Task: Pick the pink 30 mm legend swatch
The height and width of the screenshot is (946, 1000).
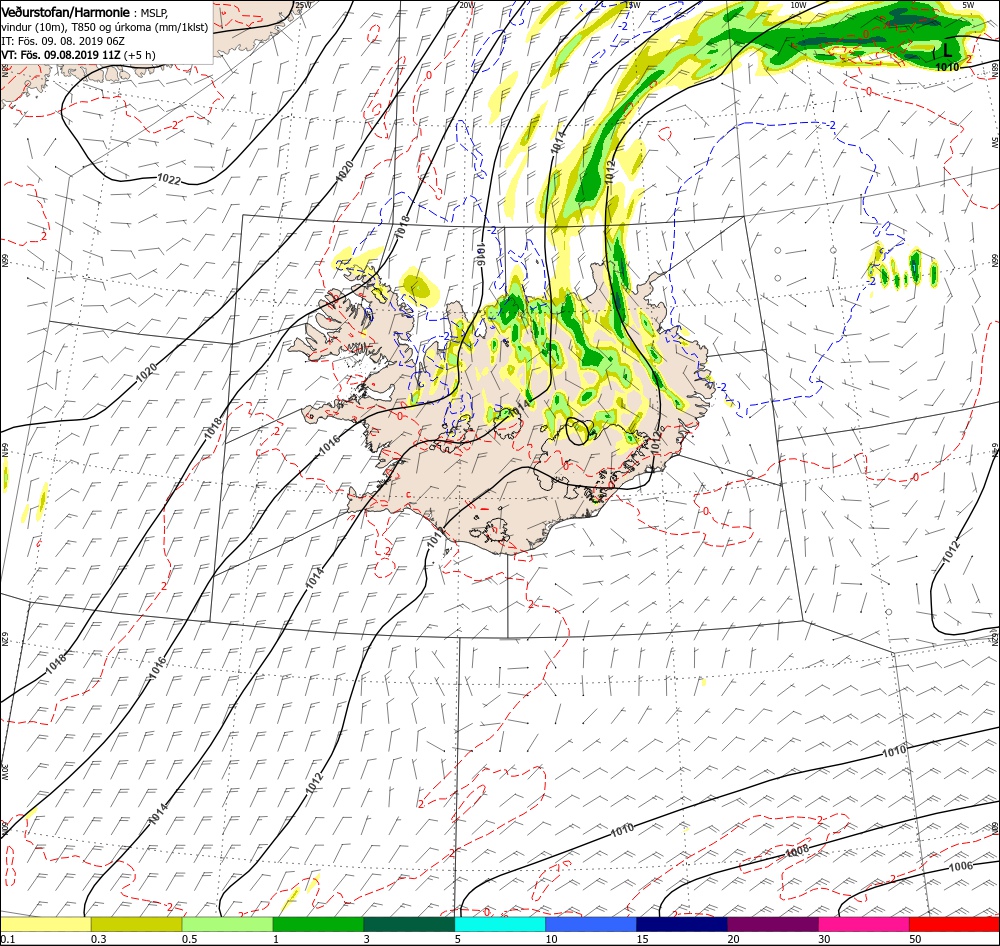Action: 864,924
